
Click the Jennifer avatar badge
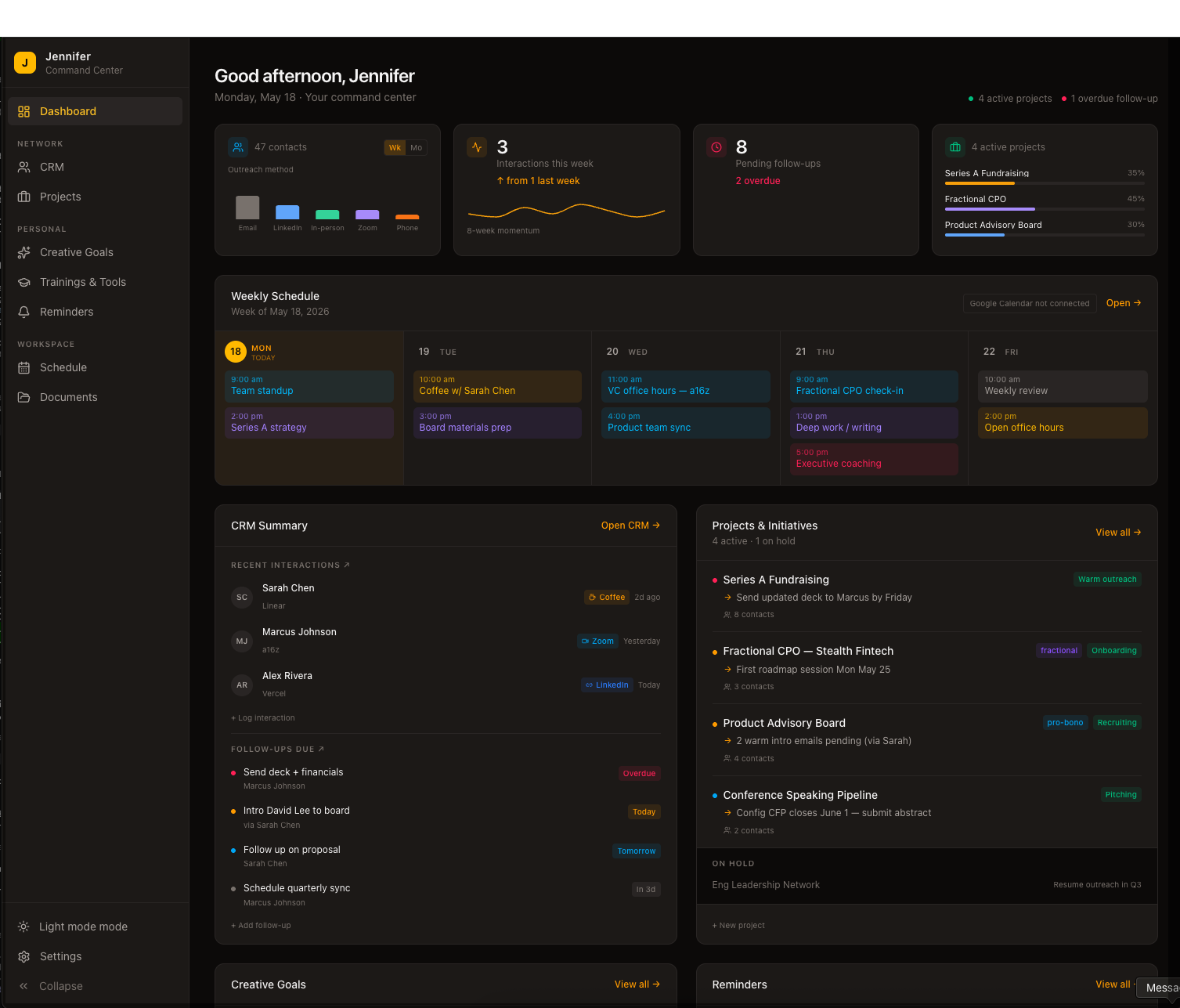click(25, 63)
